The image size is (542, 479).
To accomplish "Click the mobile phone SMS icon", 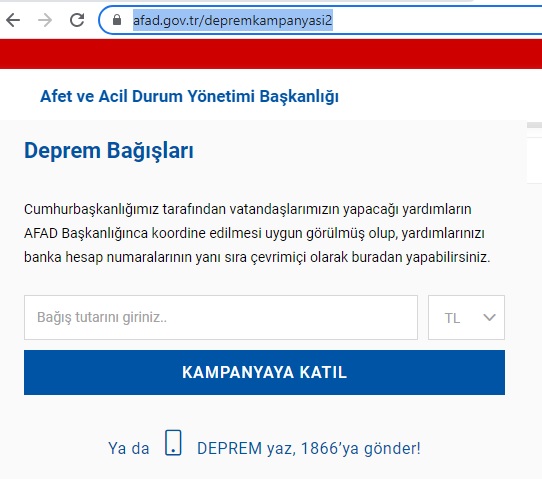I will point(173,443).
